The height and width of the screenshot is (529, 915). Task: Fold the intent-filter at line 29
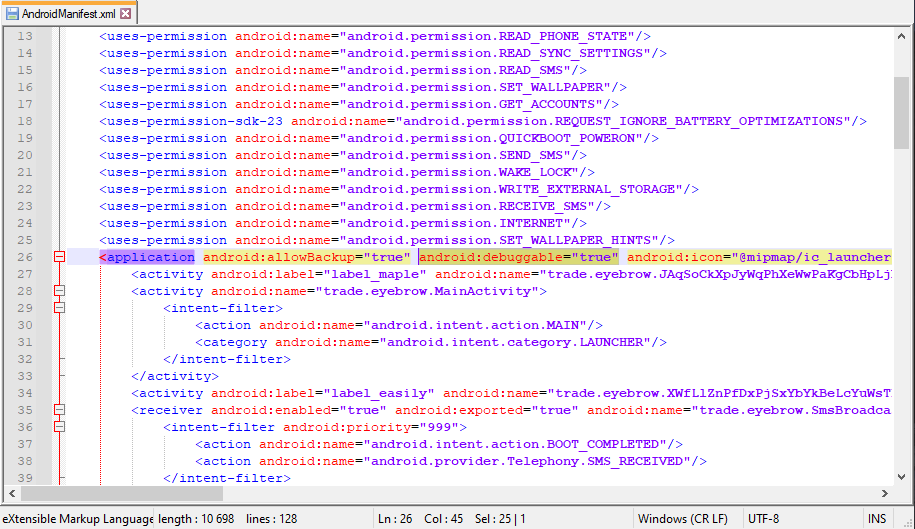[59, 308]
